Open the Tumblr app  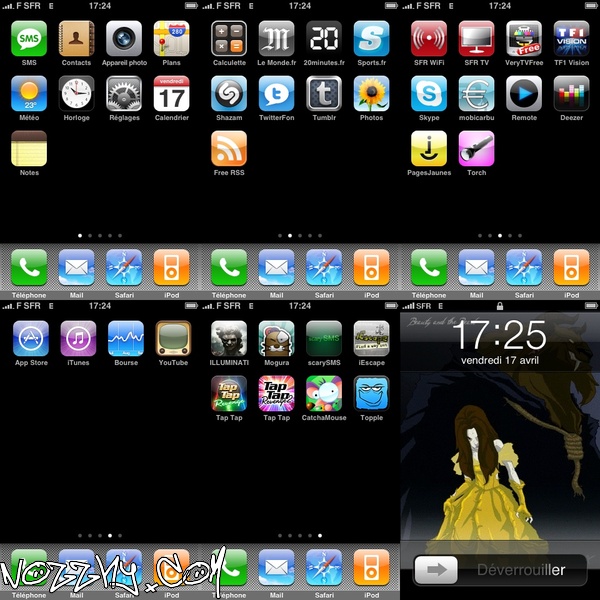pos(324,94)
